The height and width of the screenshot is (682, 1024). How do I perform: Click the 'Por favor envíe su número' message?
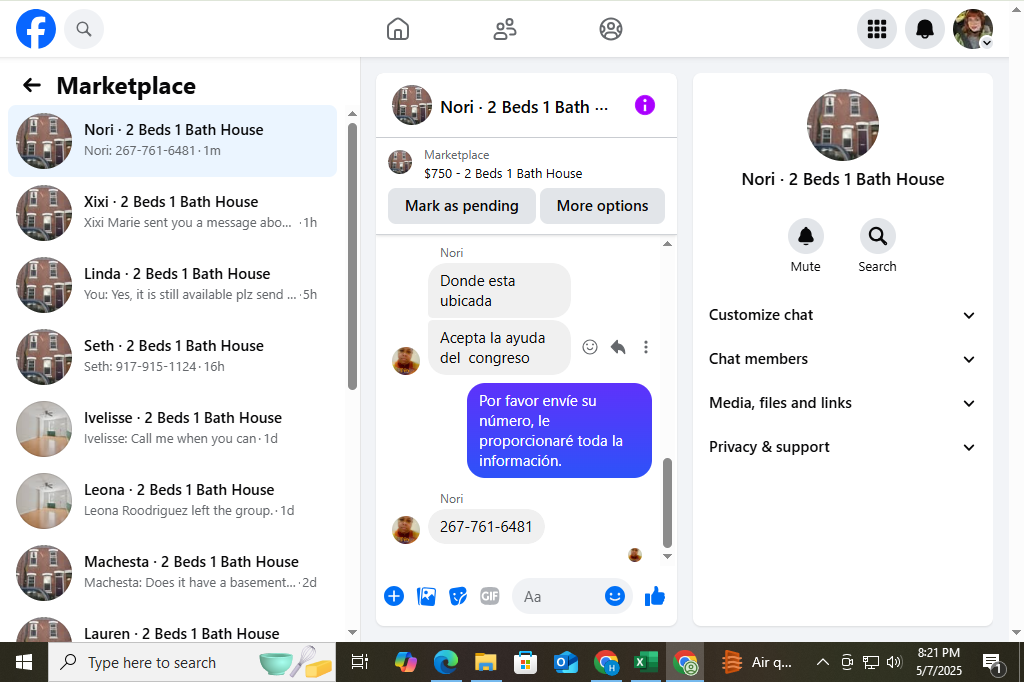(559, 430)
